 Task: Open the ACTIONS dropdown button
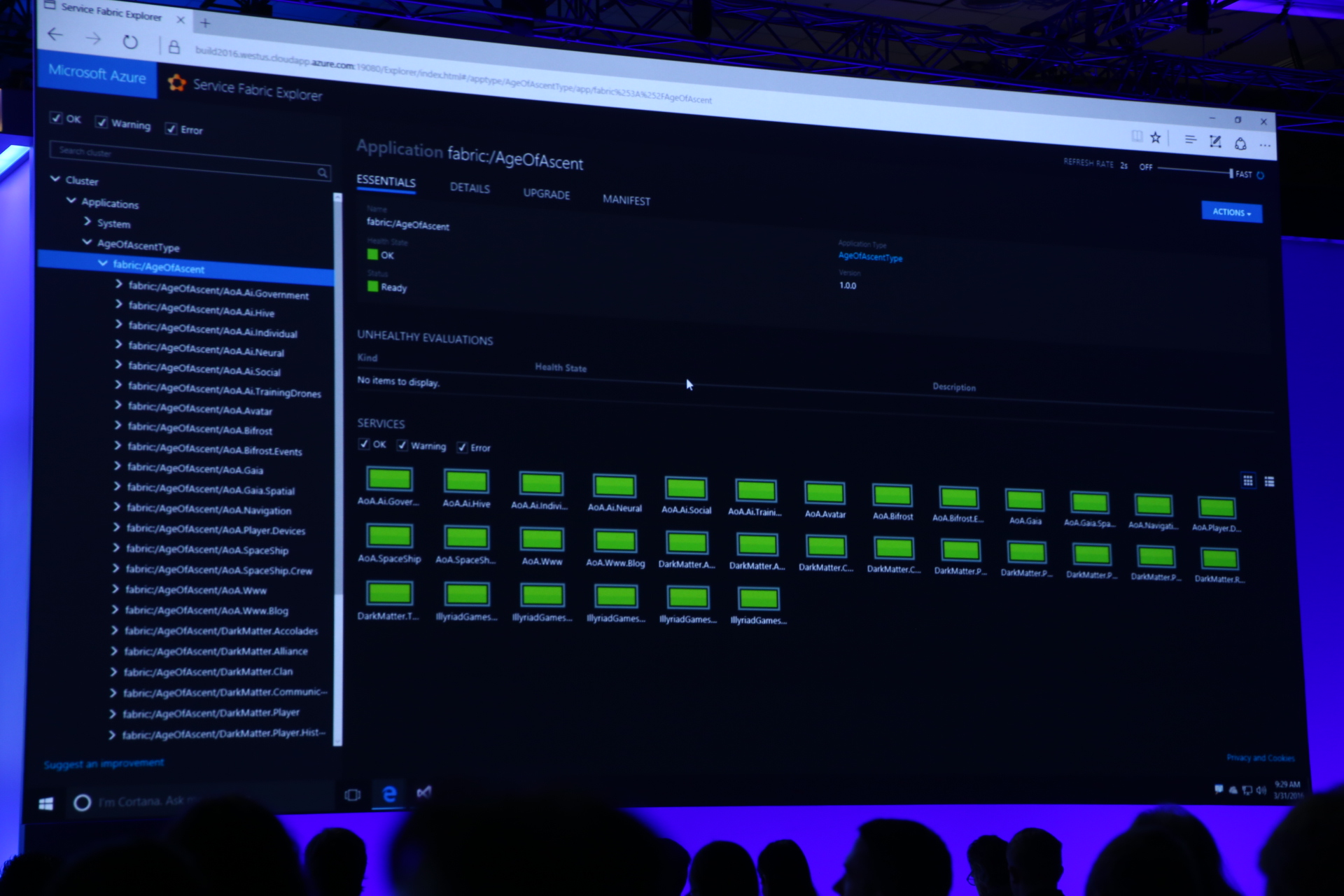coord(1231,212)
